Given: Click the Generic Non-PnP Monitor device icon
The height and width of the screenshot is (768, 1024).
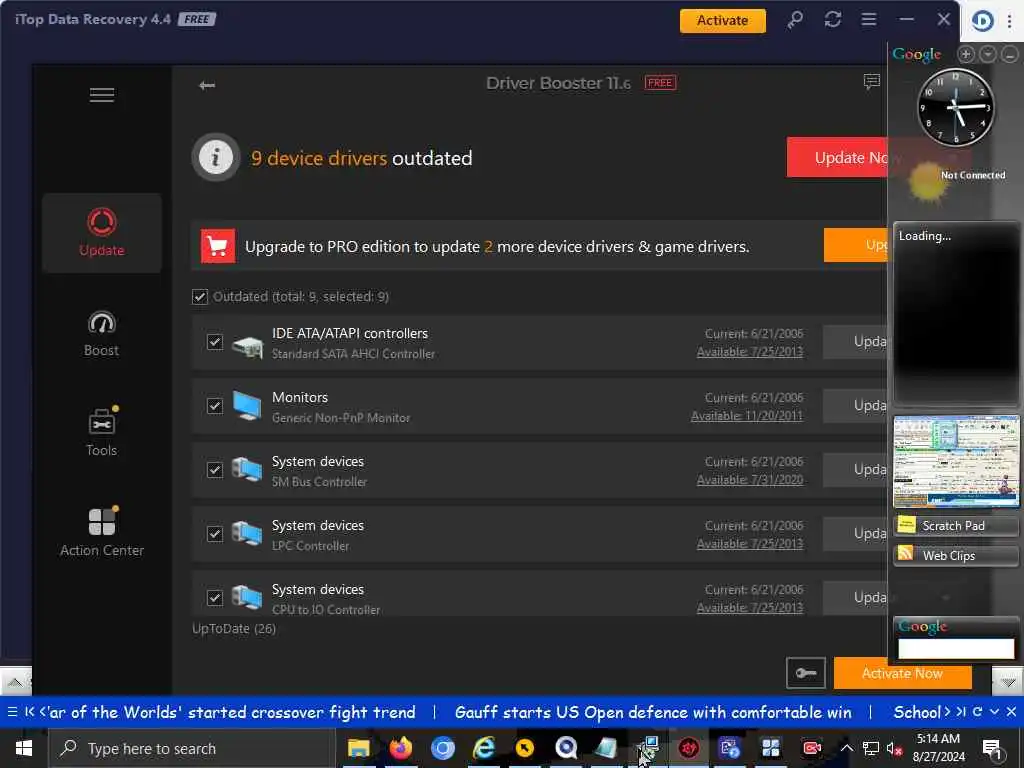Looking at the screenshot, I should (x=247, y=406).
